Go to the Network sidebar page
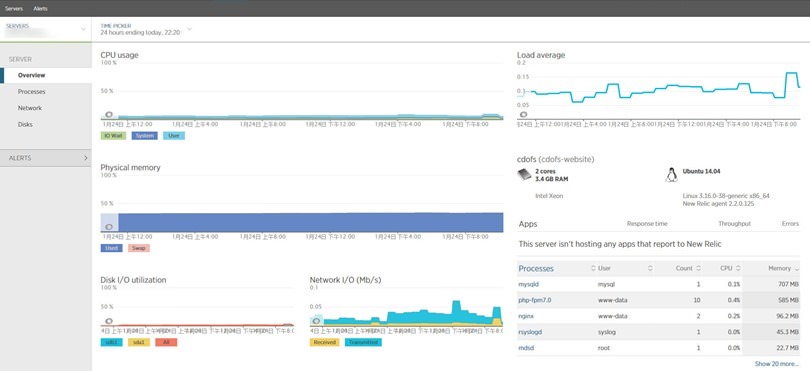The height and width of the screenshot is (371, 810). pos(29,109)
